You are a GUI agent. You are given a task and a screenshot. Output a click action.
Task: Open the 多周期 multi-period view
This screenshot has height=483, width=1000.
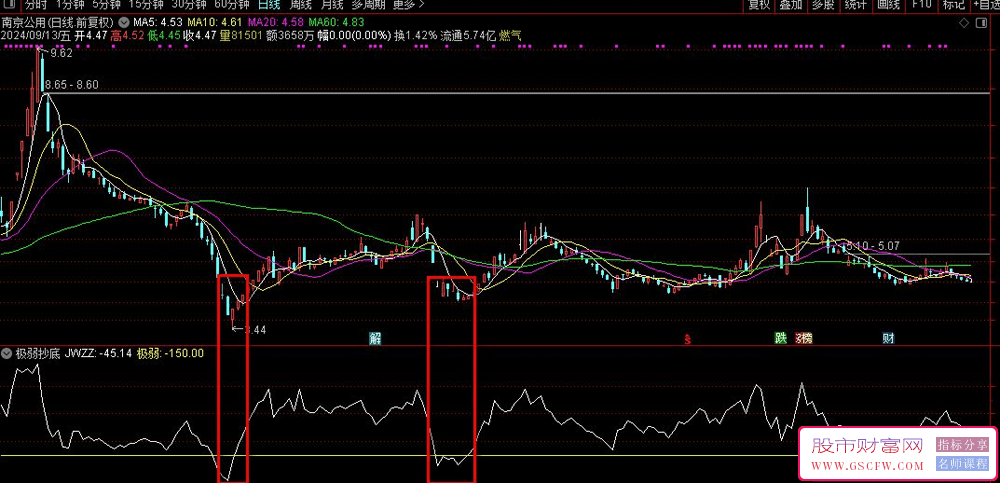coord(368,4)
